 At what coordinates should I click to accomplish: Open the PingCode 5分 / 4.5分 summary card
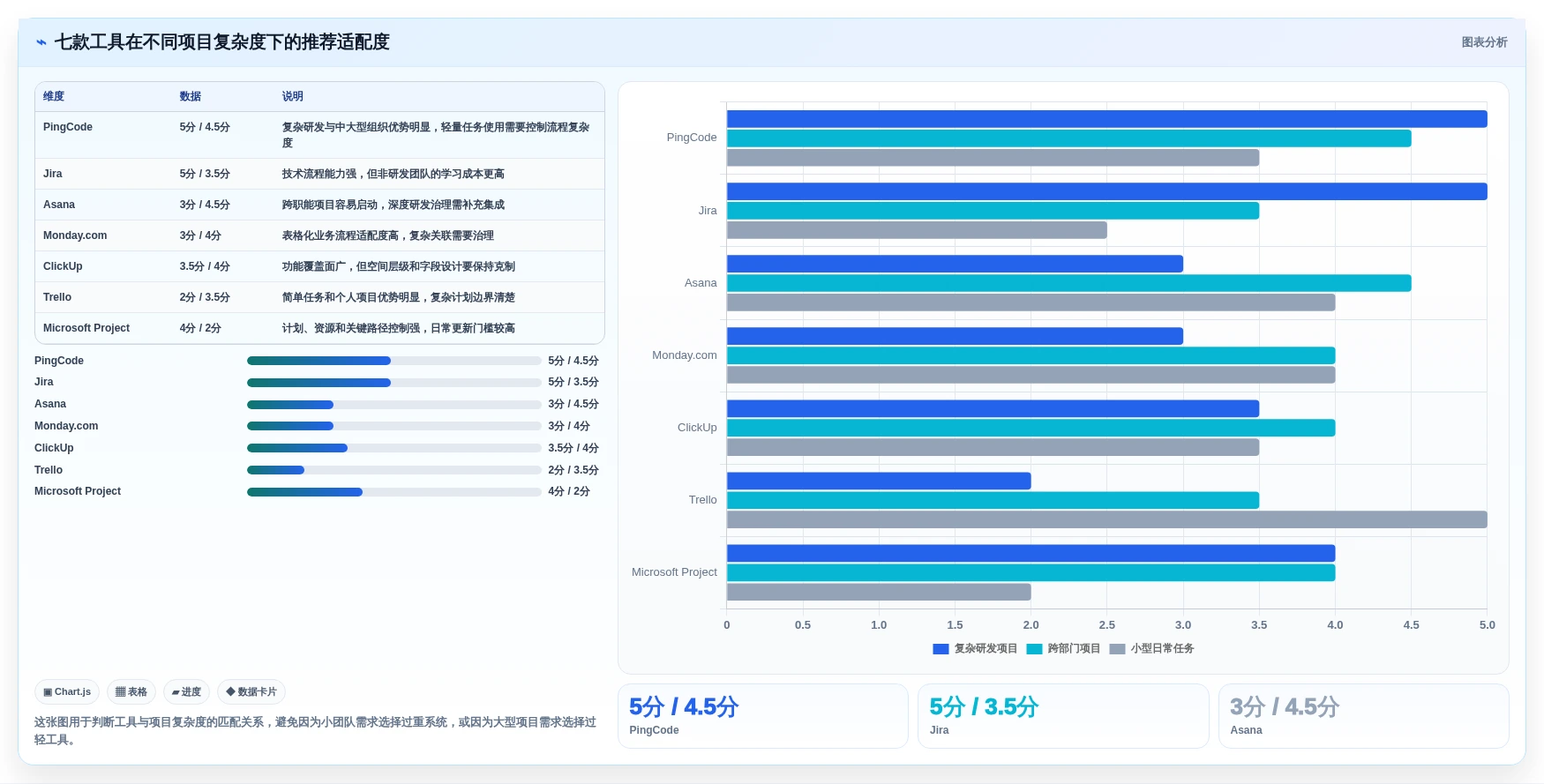(763, 716)
